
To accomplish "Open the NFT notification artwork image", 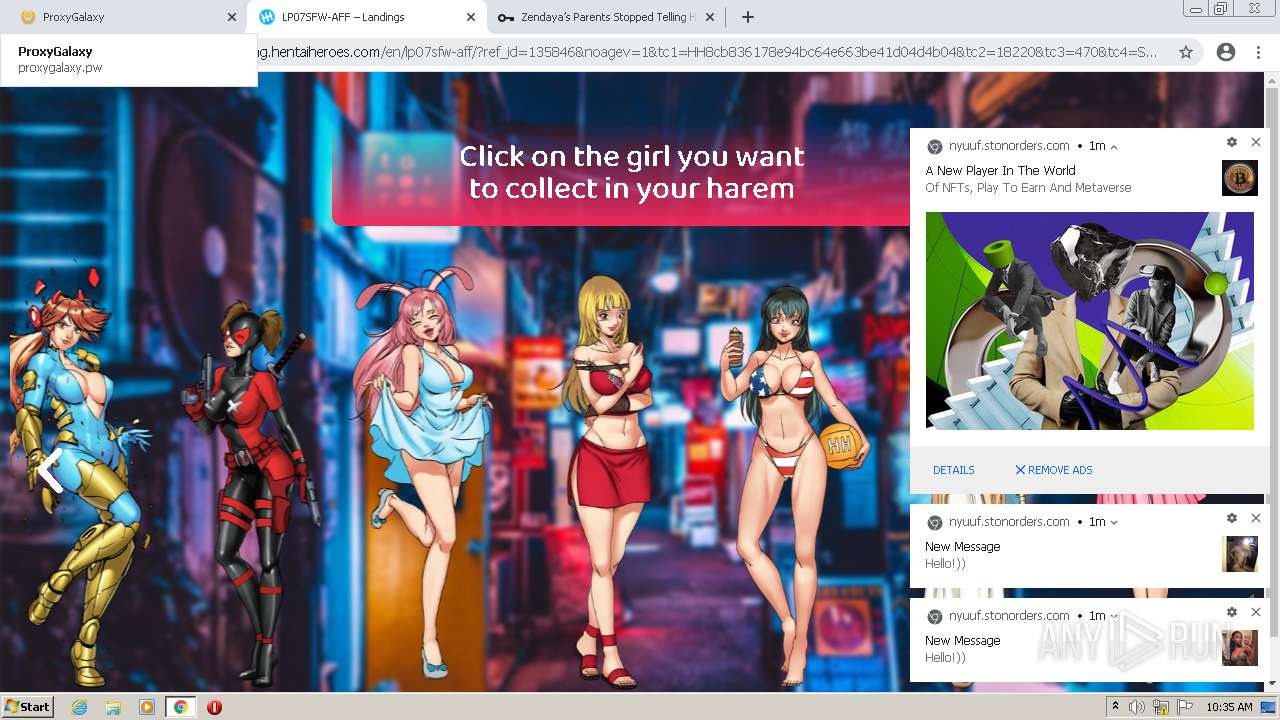I will 1090,321.
